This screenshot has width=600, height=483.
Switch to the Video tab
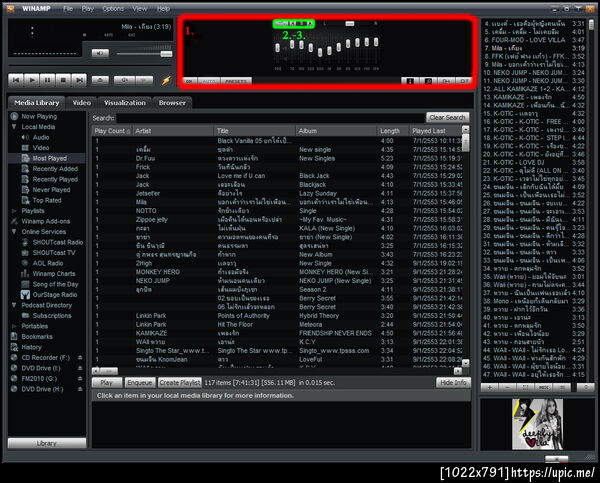coord(82,103)
